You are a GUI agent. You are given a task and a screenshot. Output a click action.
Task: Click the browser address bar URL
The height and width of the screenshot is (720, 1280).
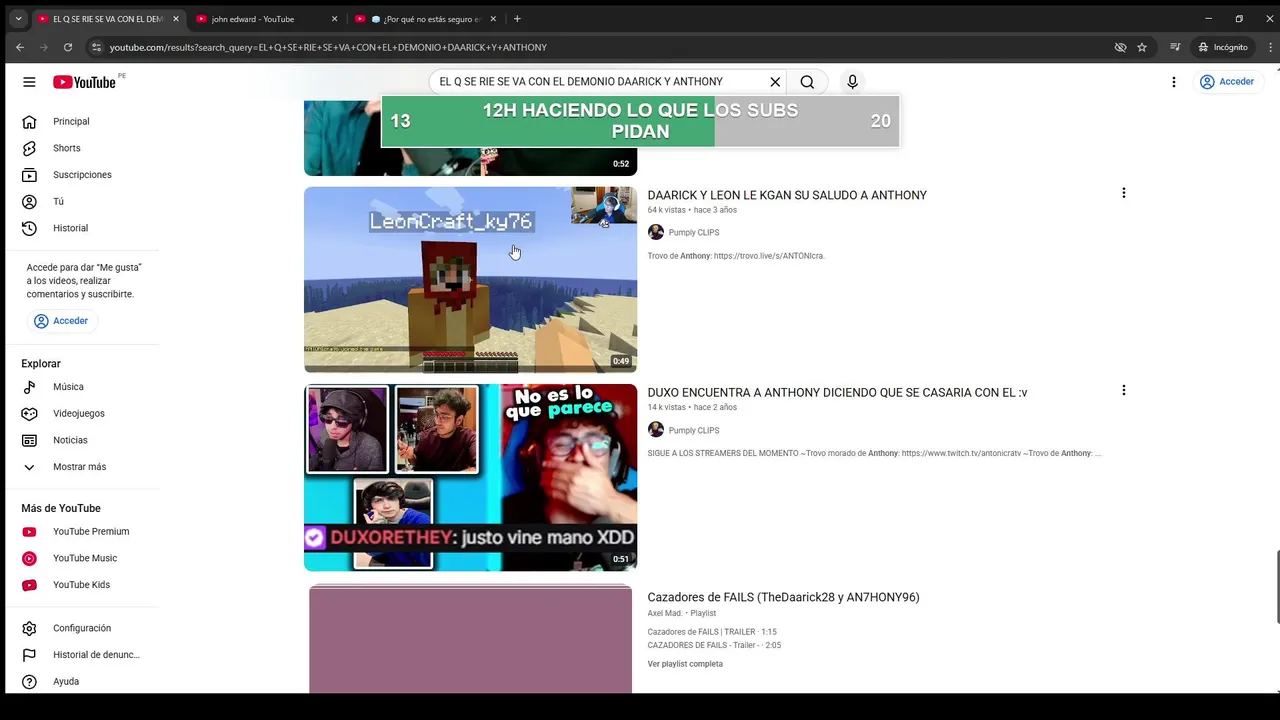(x=328, y=47)
